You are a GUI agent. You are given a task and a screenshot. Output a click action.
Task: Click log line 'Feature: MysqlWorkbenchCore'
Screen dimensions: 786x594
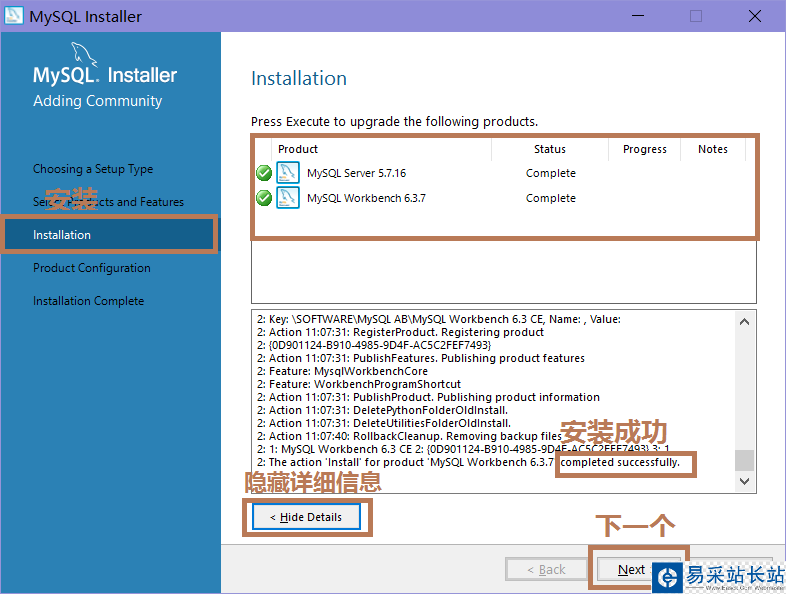[342, 371]
